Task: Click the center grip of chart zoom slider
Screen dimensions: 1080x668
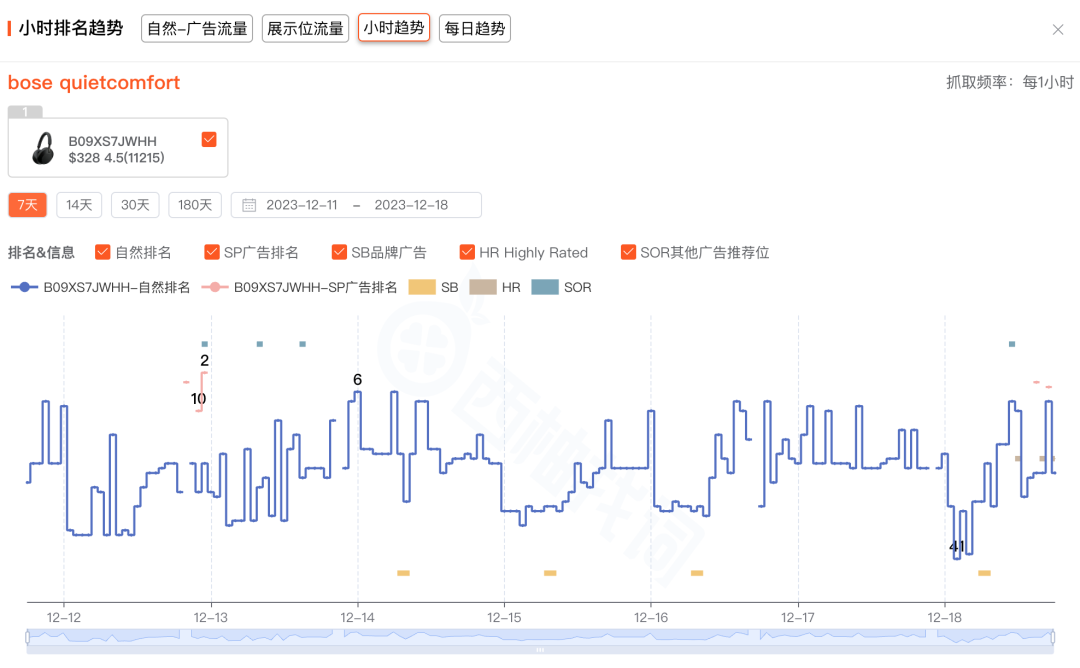Action: 540,649
